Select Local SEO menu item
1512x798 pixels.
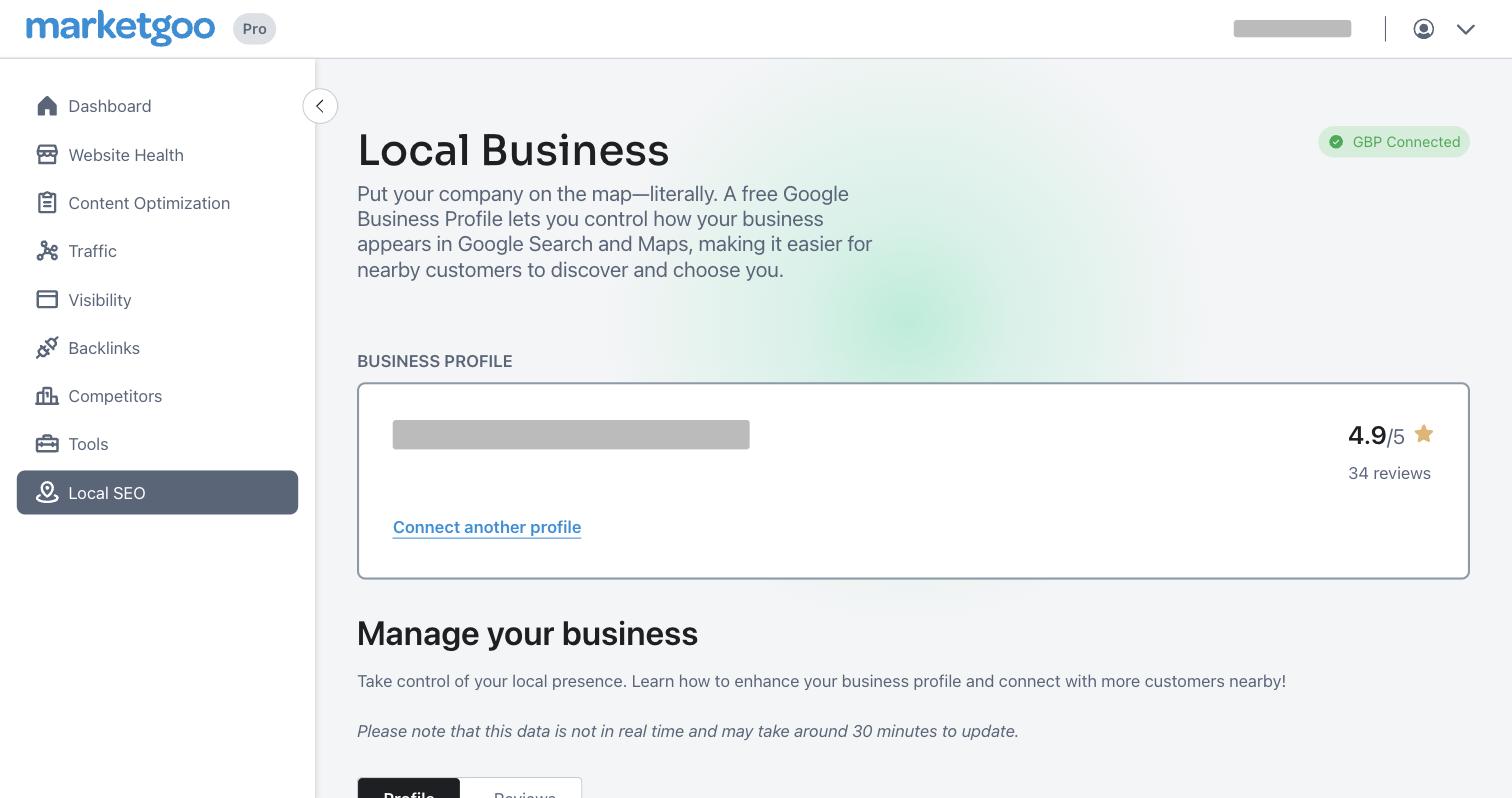(x=157, y=493)
